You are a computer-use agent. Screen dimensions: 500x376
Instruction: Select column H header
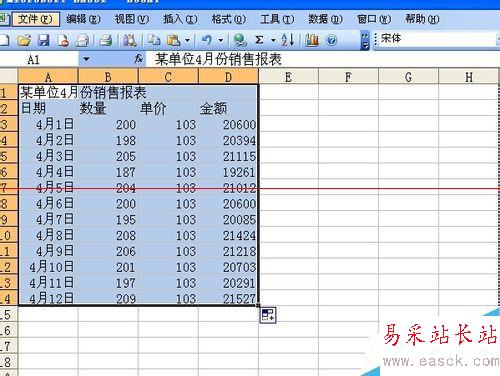tap(468, 77)
